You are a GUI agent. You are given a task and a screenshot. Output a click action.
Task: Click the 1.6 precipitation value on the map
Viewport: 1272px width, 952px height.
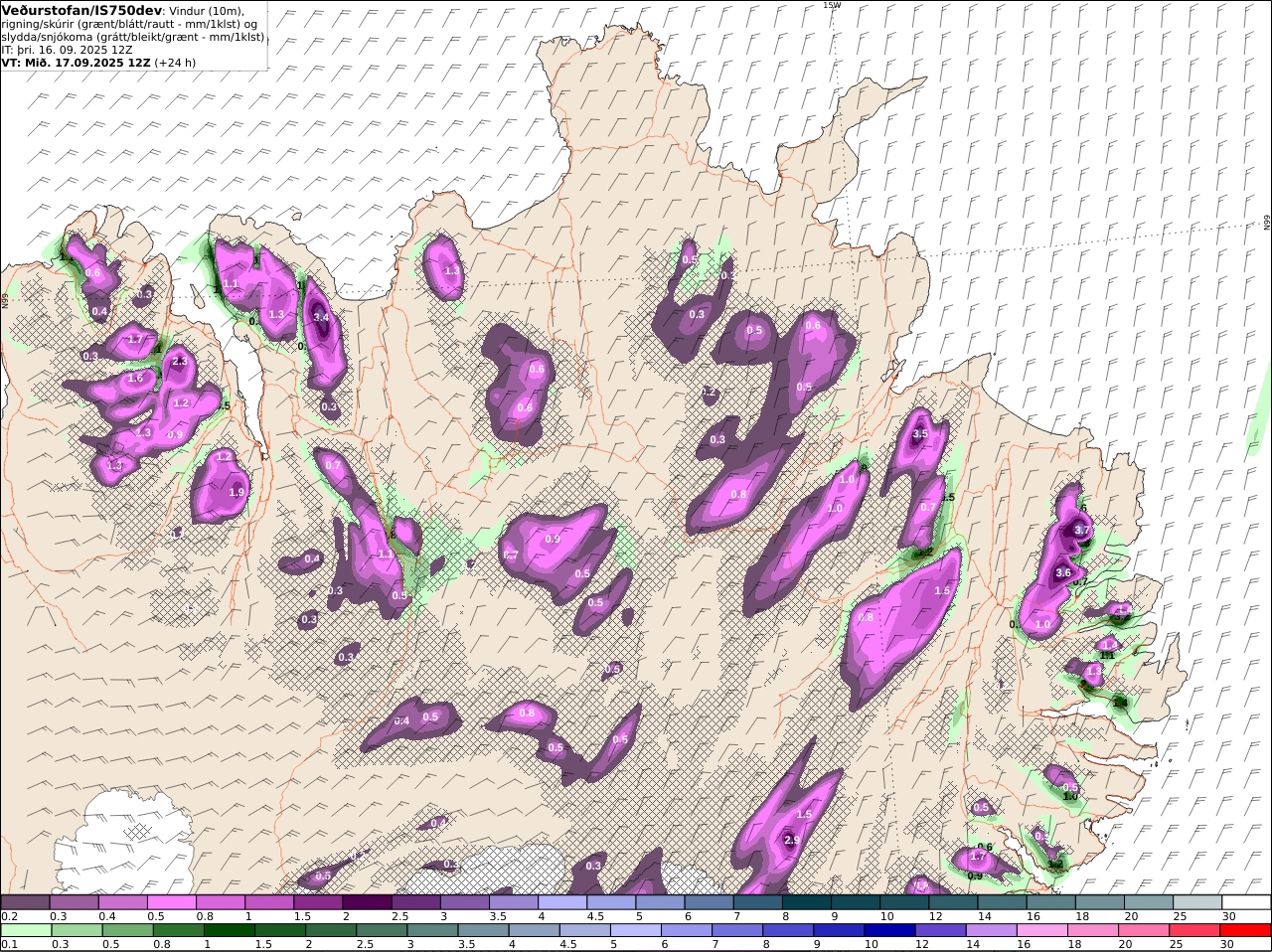click(135, 379)
